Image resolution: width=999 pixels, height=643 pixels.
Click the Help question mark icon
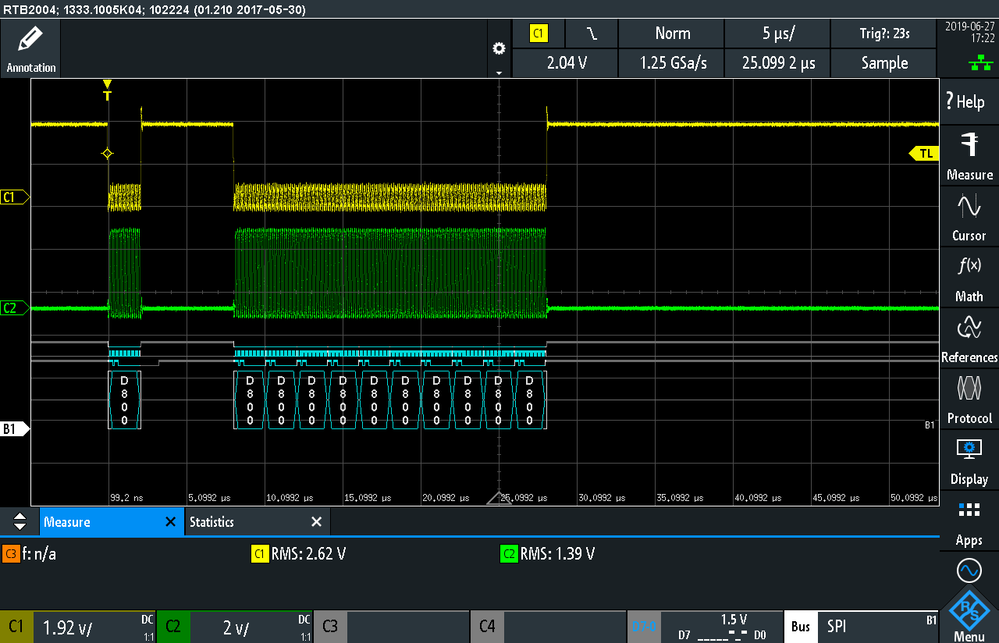tap(966, 101)
